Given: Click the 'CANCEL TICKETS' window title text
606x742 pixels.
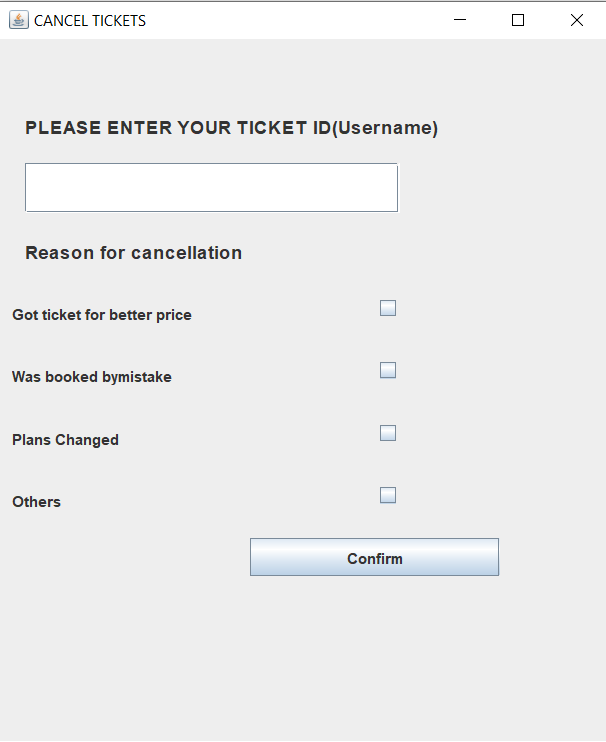Looking at the screenshot, I should point(90,21).
